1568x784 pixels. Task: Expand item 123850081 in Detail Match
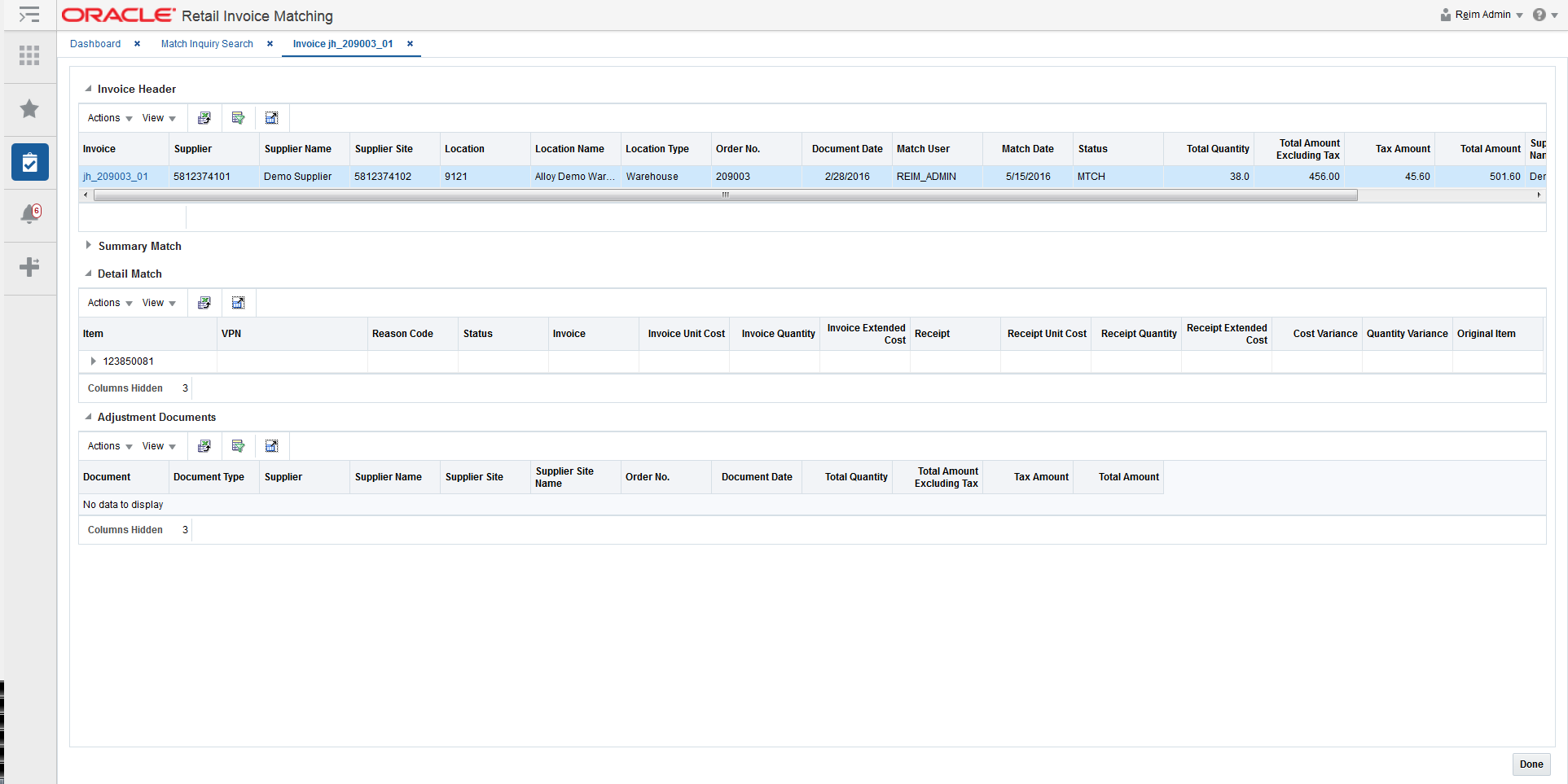pyautogui.click(x=92, y=361)
